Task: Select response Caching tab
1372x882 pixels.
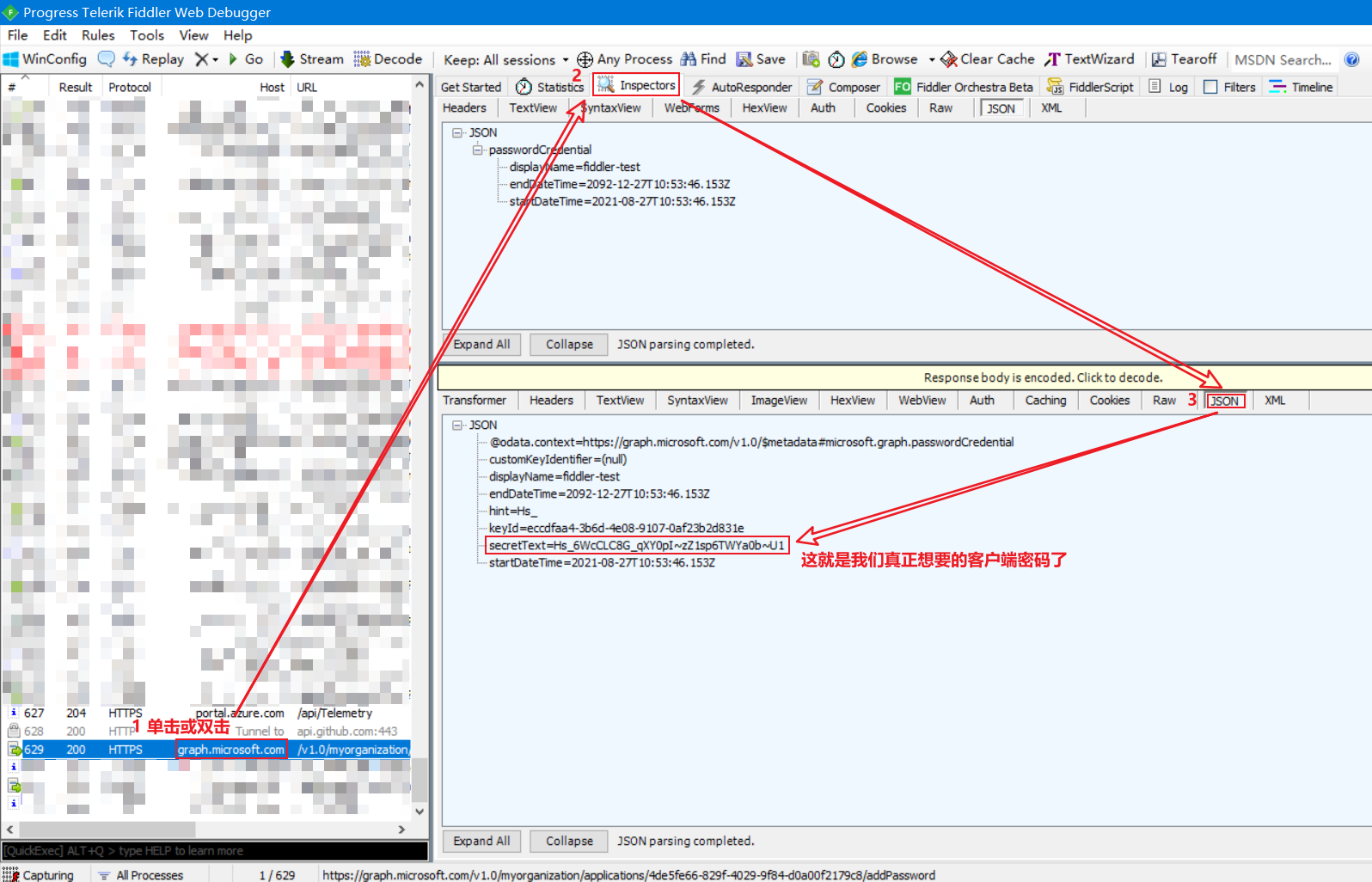Action: 1045,400
